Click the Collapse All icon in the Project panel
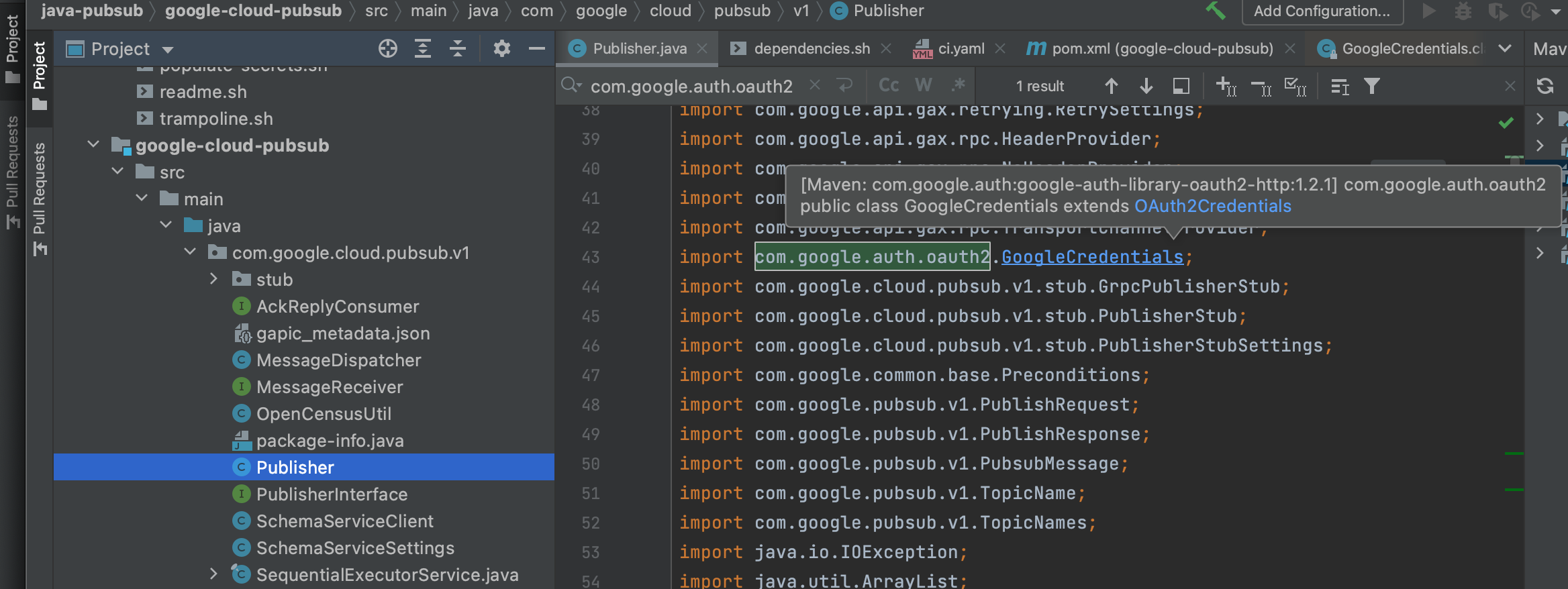Image resolution: width=1568 pixels, height=589 pixels. tap(458, 48)
